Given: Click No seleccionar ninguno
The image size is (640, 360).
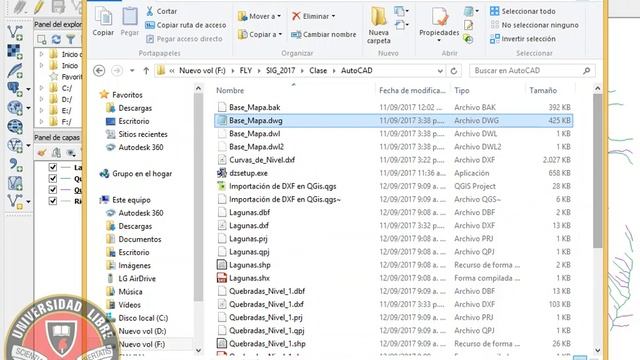Looking at the screenshot, I should click(x=534, y=25).
